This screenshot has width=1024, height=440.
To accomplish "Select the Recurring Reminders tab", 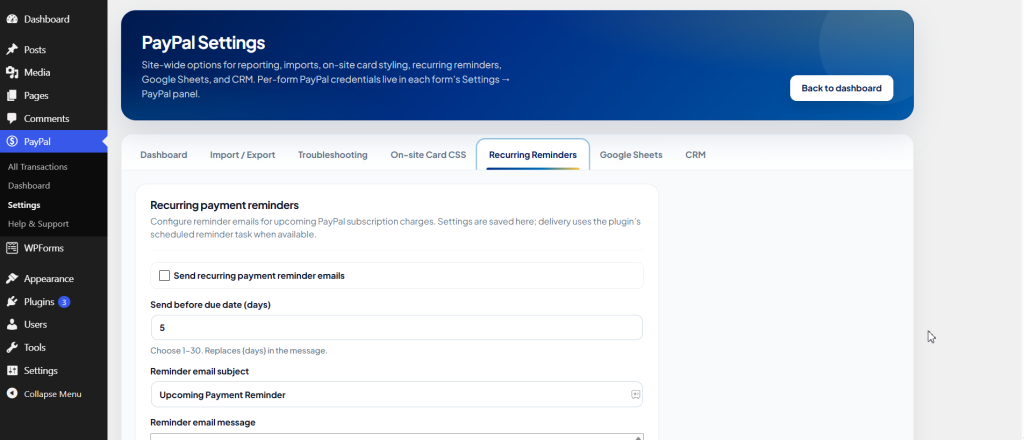I will tap(533, 155).
